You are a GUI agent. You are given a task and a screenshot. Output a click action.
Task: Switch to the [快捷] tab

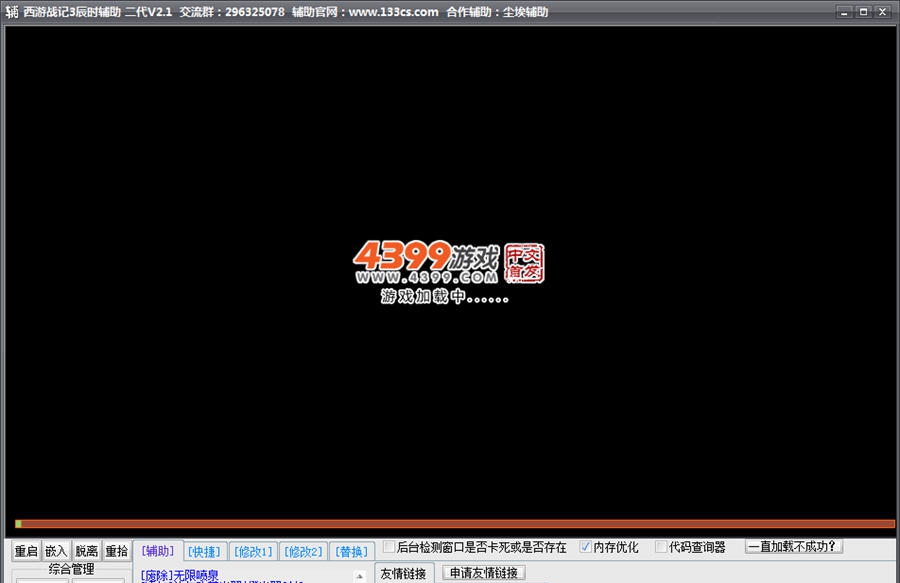click(202, 550)
